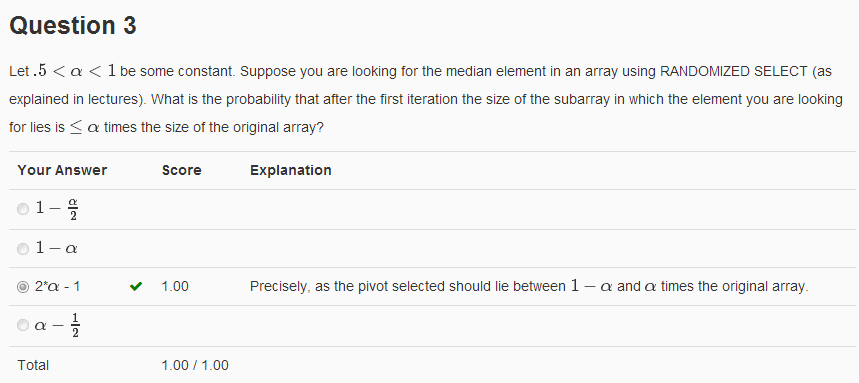Click the Question 3 heading
The height and width of the screenshot is (383, 859).
tap(73, 26)
